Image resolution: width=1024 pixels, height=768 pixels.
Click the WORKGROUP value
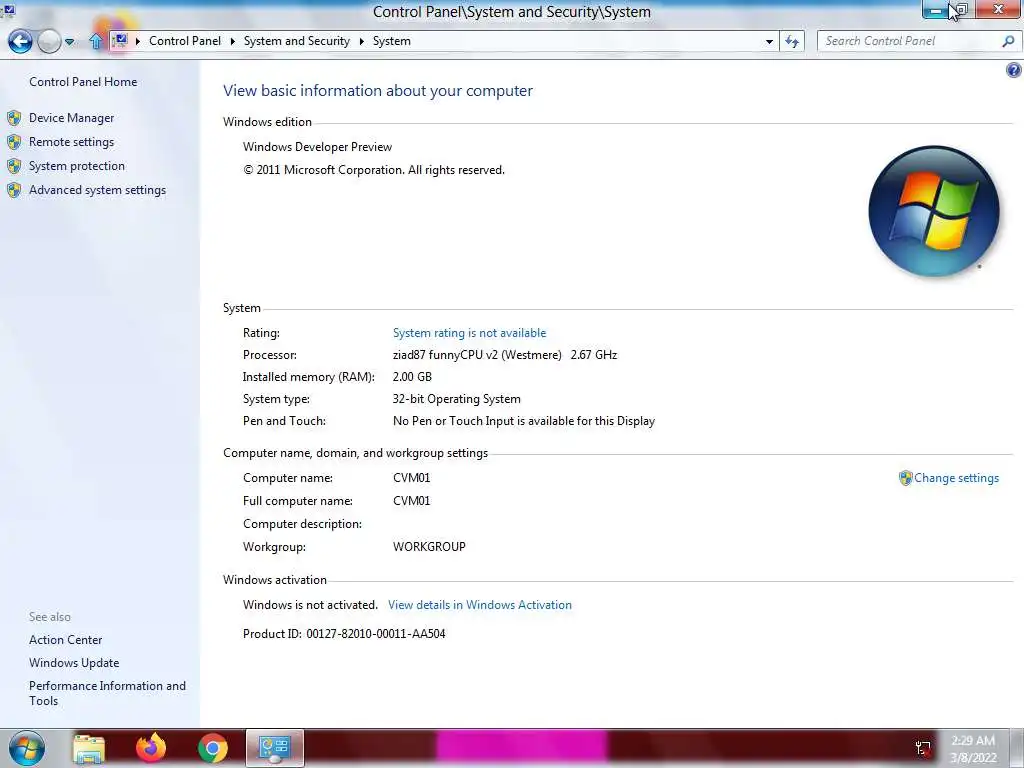tap(429, 547)
